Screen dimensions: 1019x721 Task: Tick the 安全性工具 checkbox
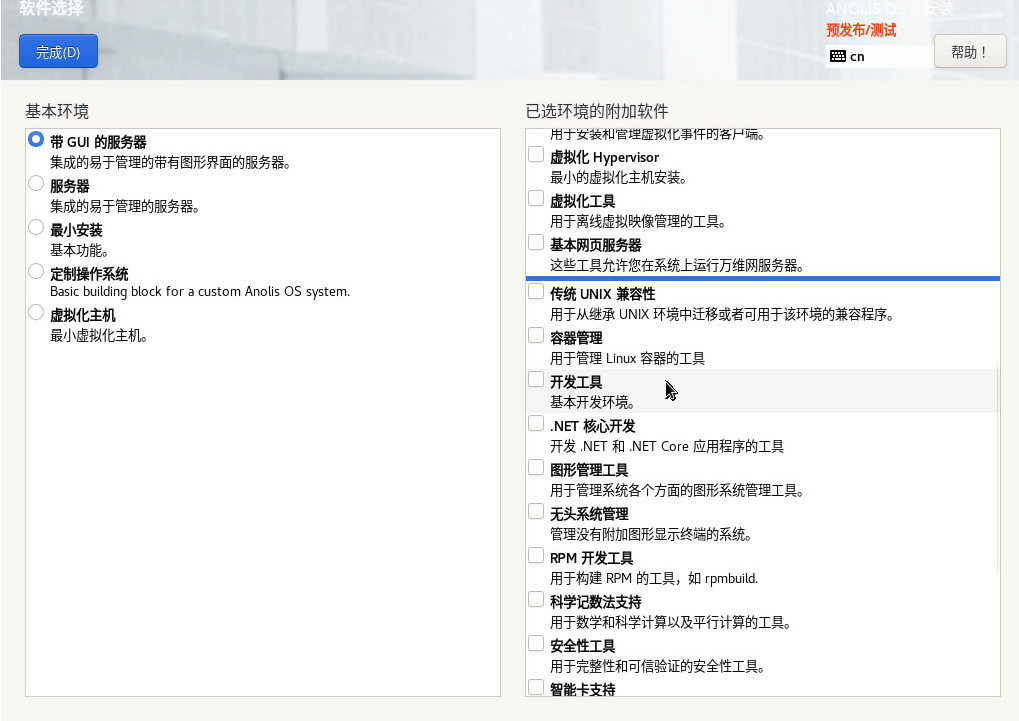pos(536,644)
